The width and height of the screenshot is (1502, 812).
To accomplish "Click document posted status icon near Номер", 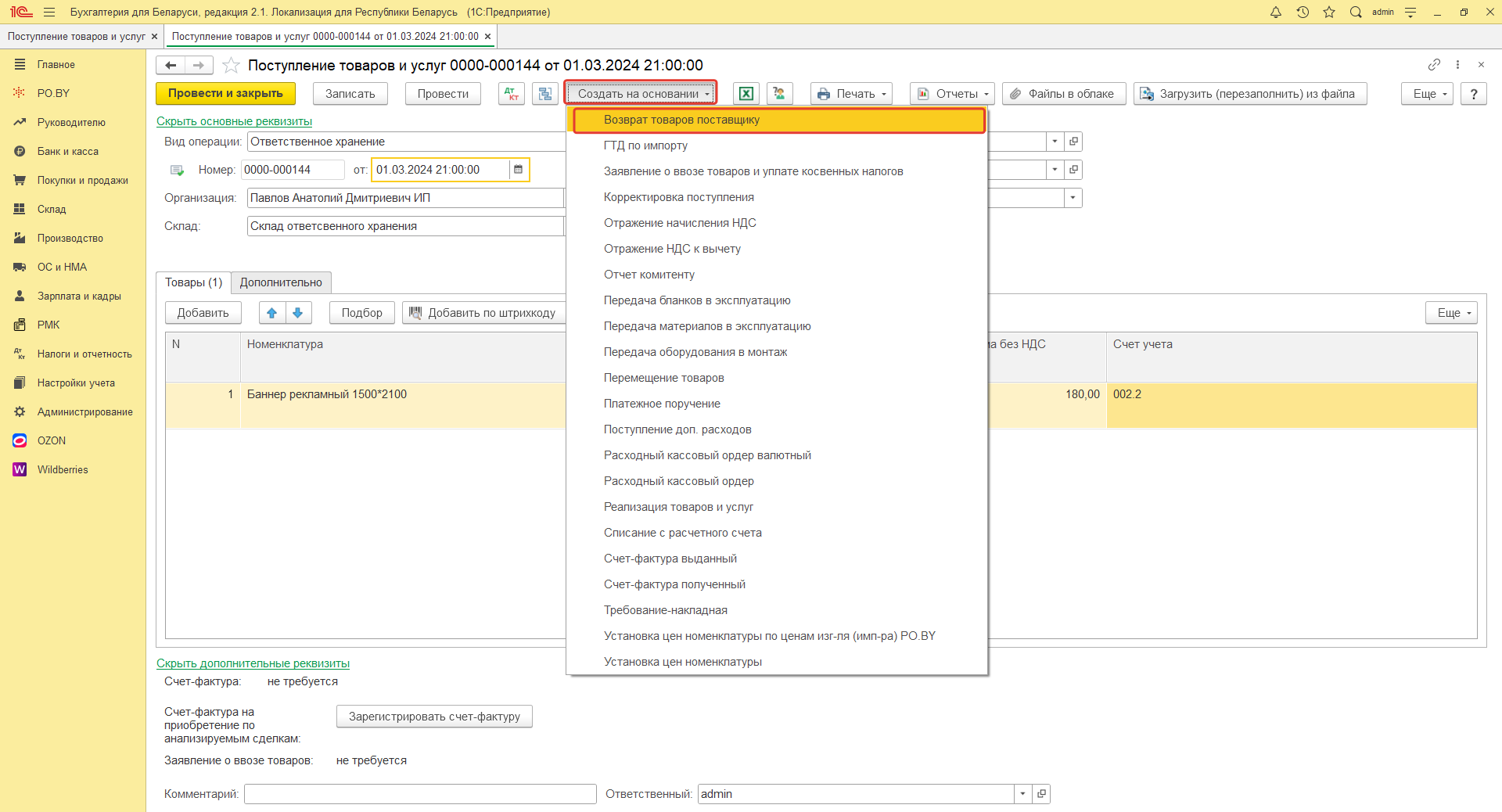I will coord(178,171).
